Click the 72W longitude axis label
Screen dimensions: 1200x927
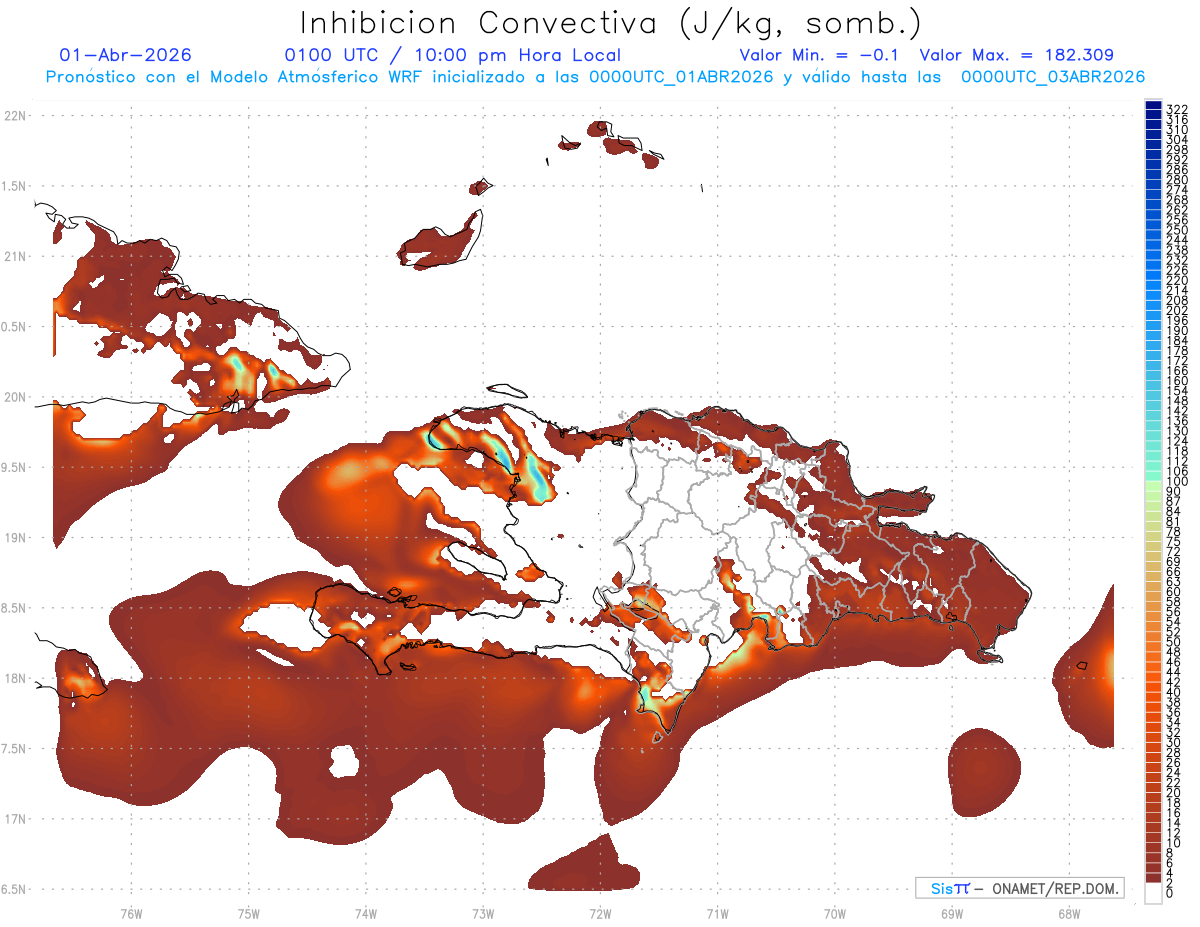(x=600, y=913)
